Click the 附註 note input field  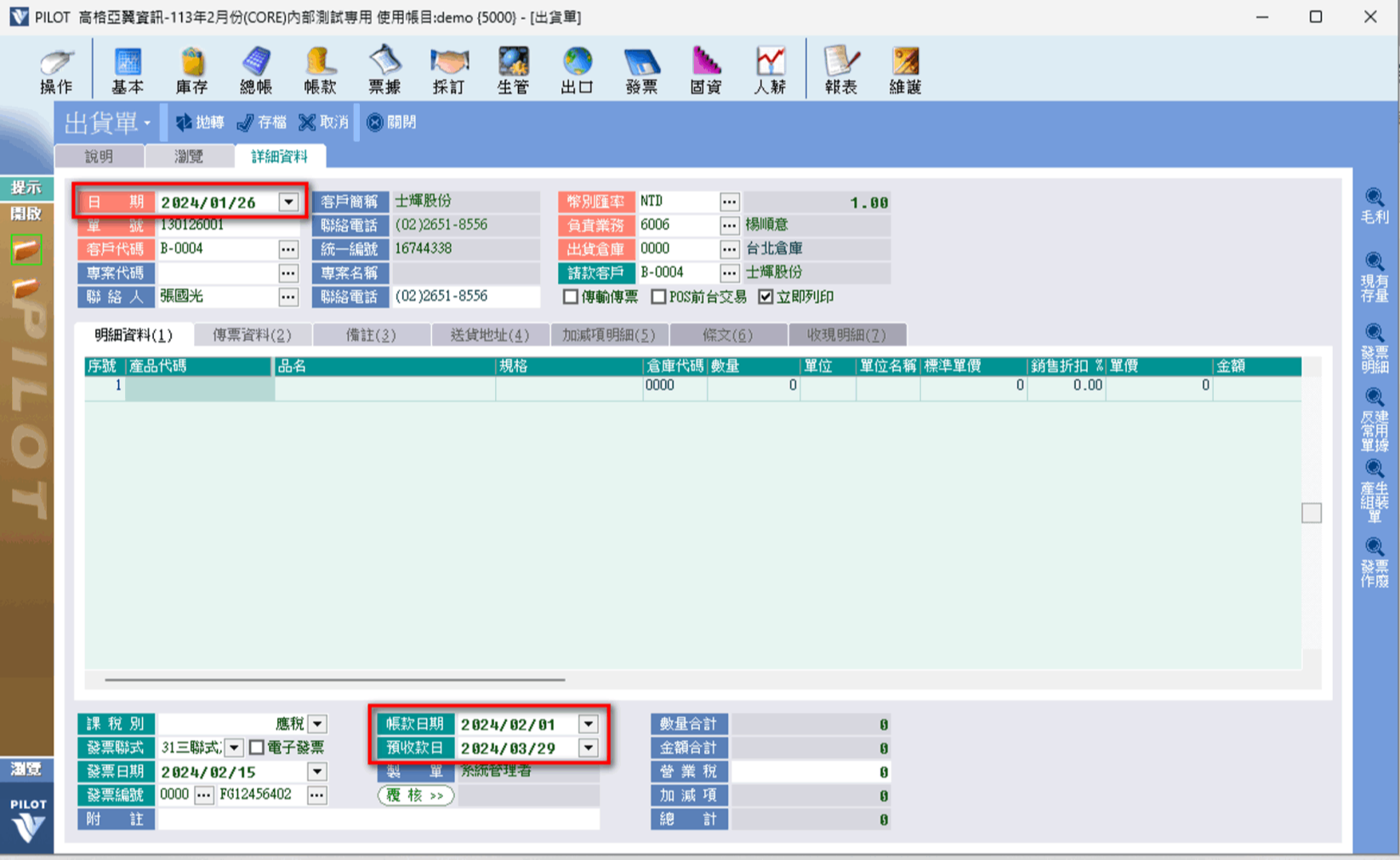[x=378, y=819]
